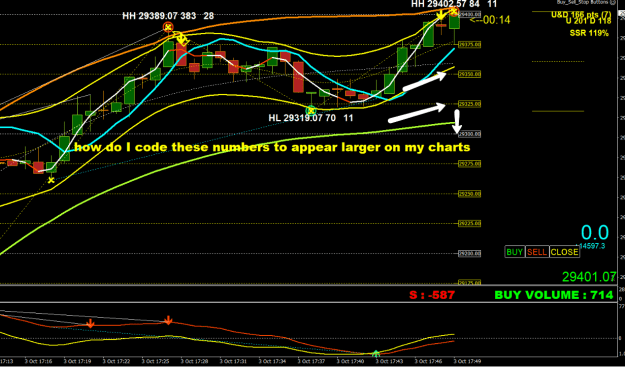Click the U&D 166 pts (7) label

[x=581, y=15]
